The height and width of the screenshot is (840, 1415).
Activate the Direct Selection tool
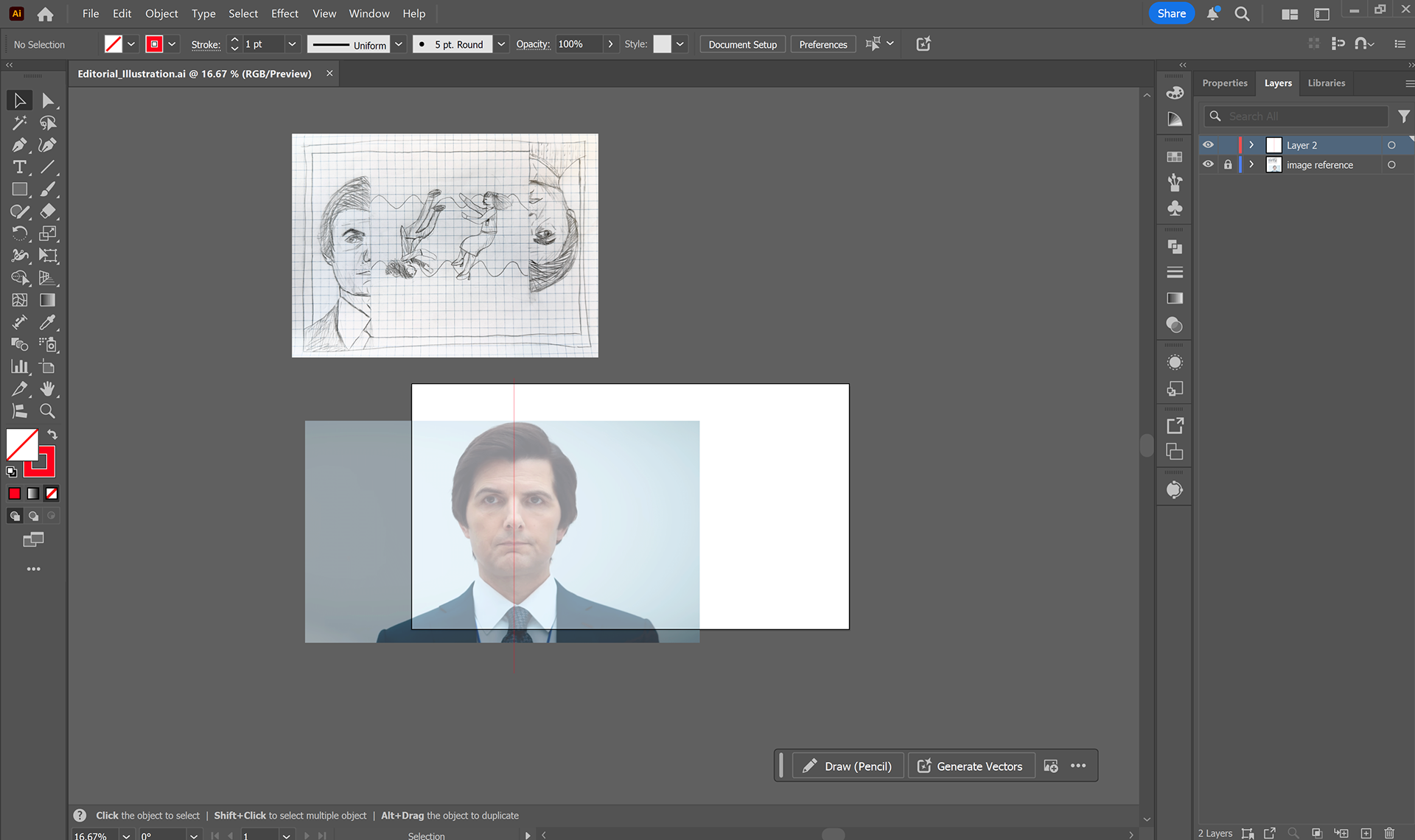47,100
